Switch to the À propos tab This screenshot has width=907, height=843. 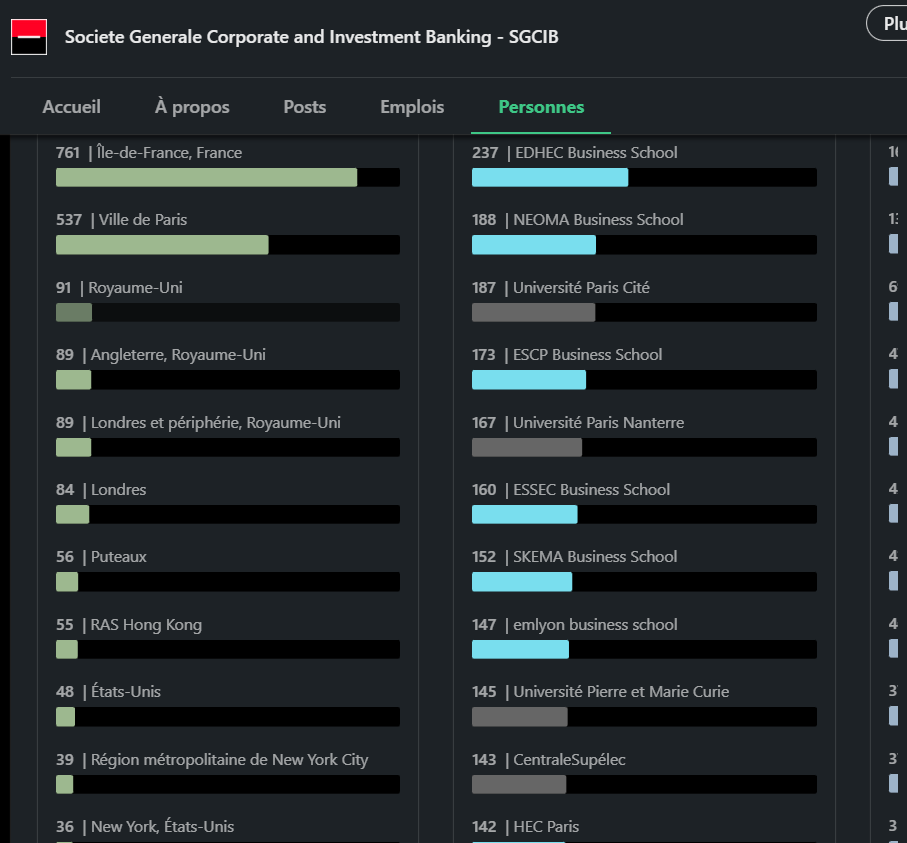pyautogui.click(x=192, y=107)
